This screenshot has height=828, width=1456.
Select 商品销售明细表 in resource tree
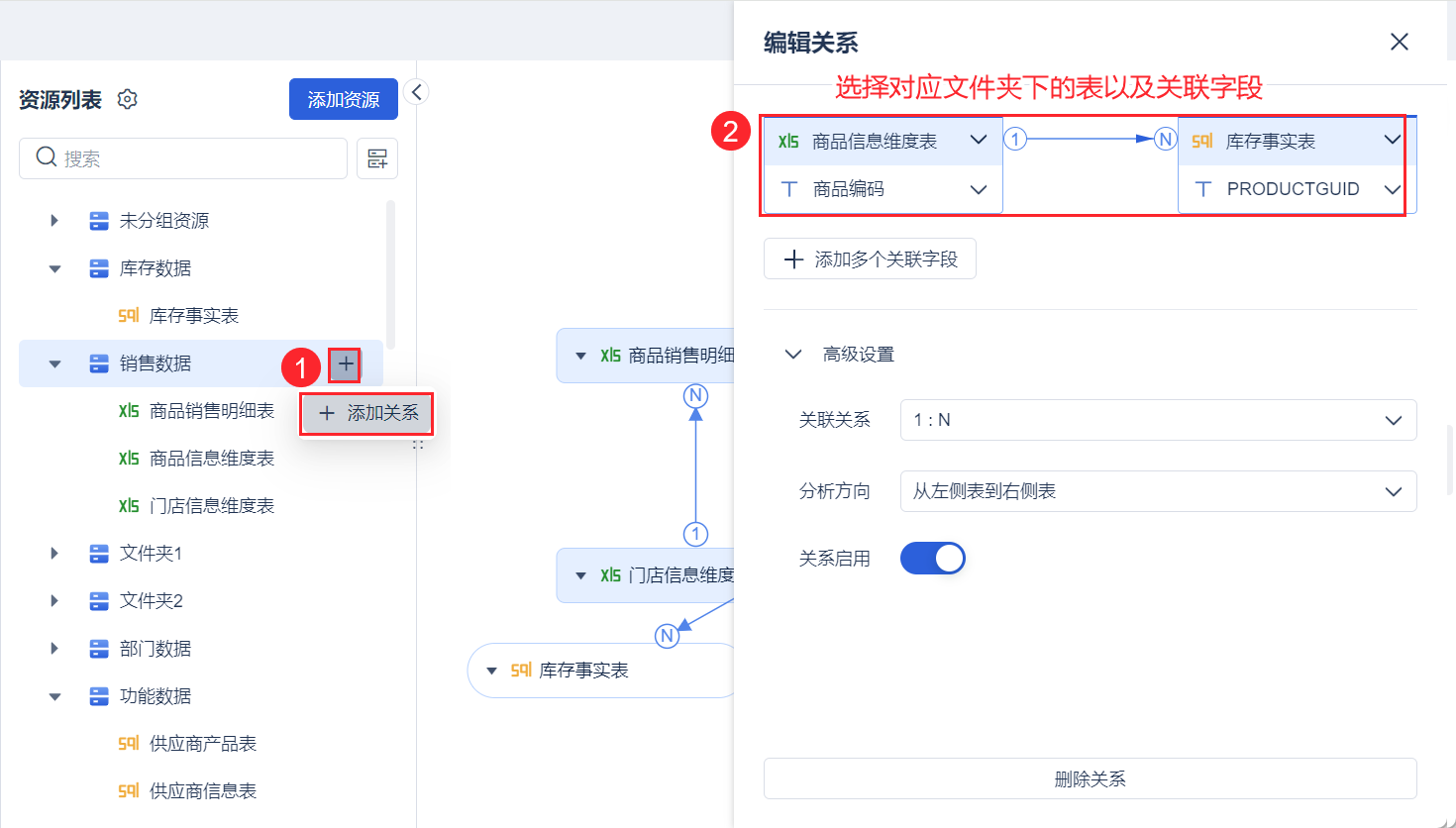[x=212, y=411]
